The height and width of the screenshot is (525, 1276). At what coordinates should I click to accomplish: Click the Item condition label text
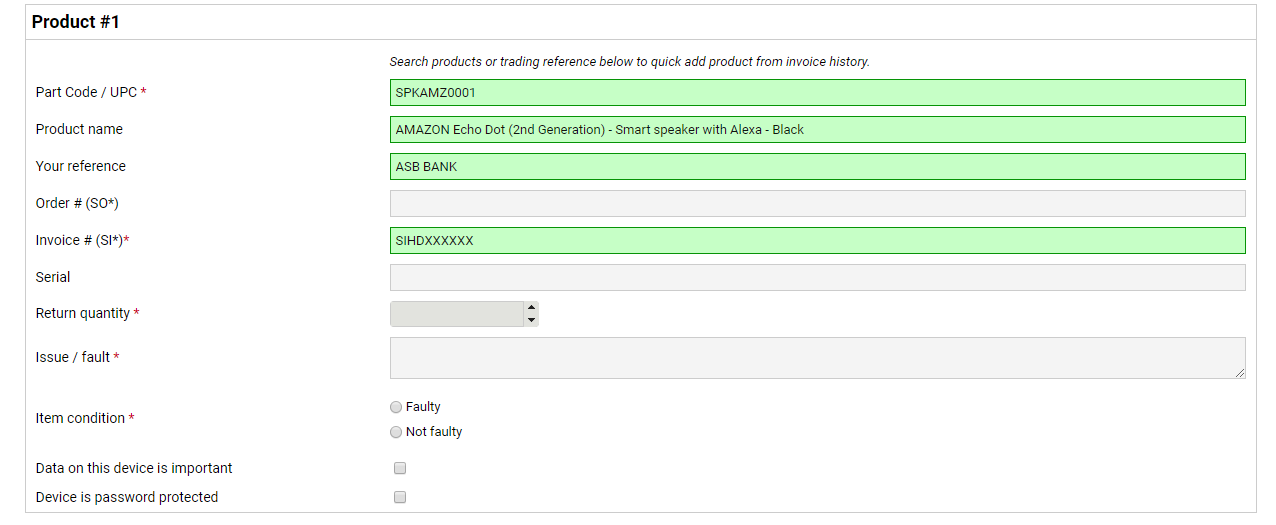click(x=80, y=418)
